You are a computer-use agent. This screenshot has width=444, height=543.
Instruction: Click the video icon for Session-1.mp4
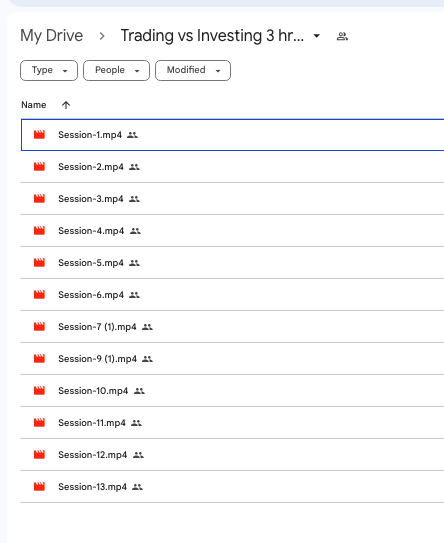point(39,135)
